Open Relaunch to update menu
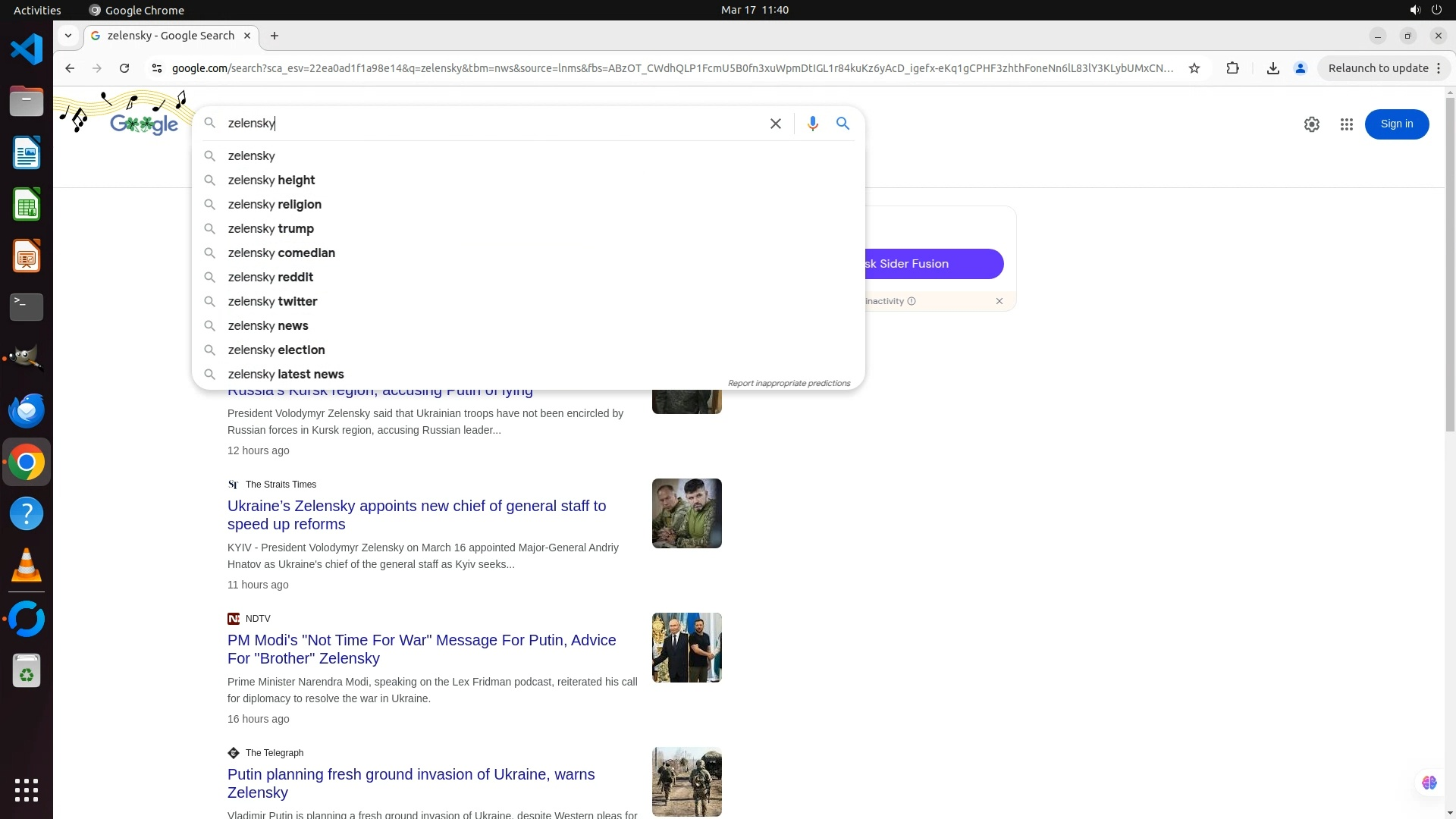1456x819 pixels. coord(1384,68)
